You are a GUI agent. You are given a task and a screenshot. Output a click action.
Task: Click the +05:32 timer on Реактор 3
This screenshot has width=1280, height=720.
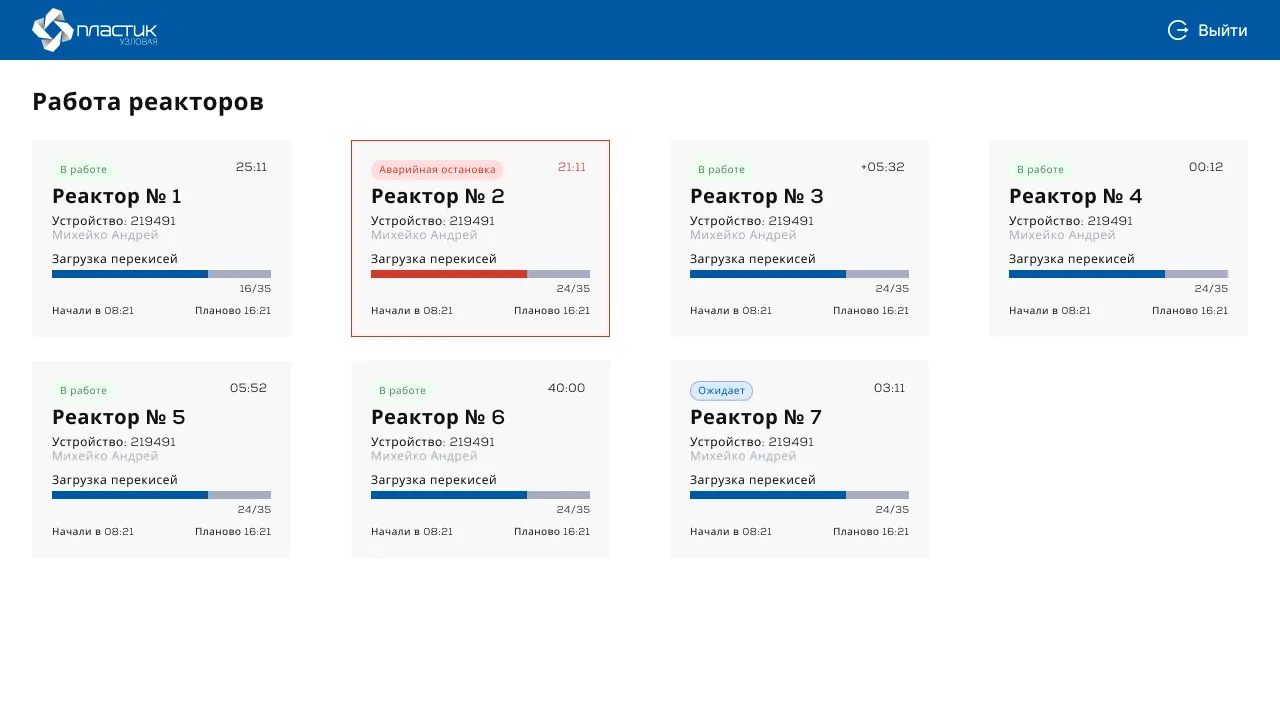point(882,167)
